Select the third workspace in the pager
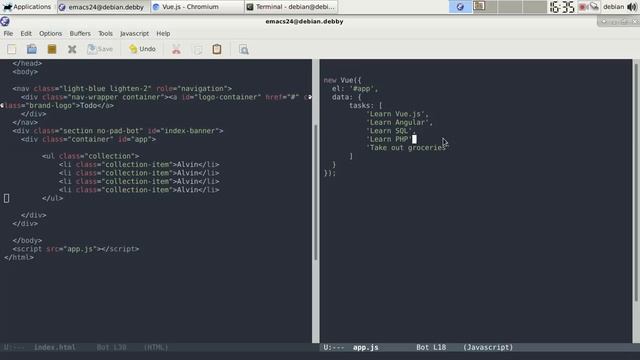640x360 pixels. click(510, 7)
